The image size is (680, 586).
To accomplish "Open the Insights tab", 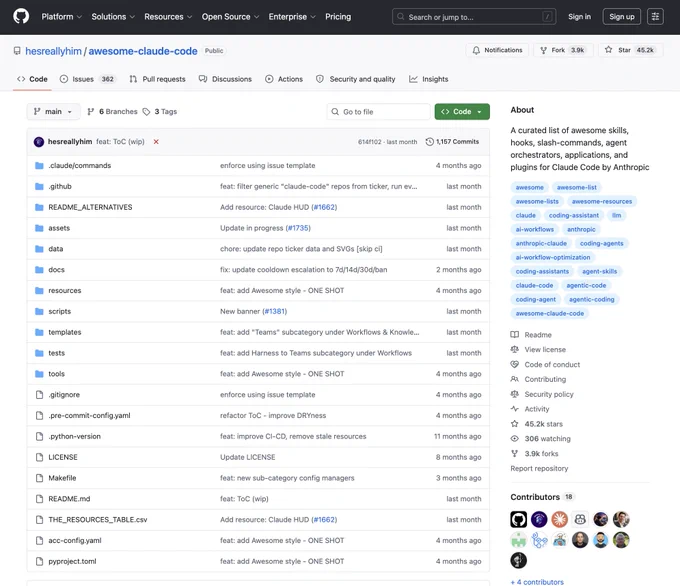I will click(x=428, y=79).
